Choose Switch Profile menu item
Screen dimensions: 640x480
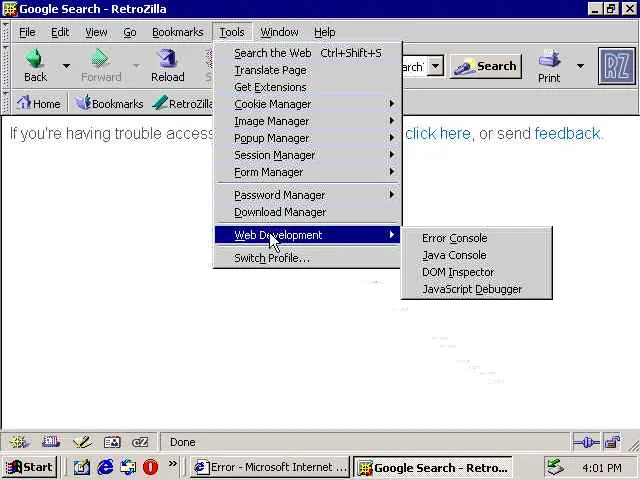point(308,258)
